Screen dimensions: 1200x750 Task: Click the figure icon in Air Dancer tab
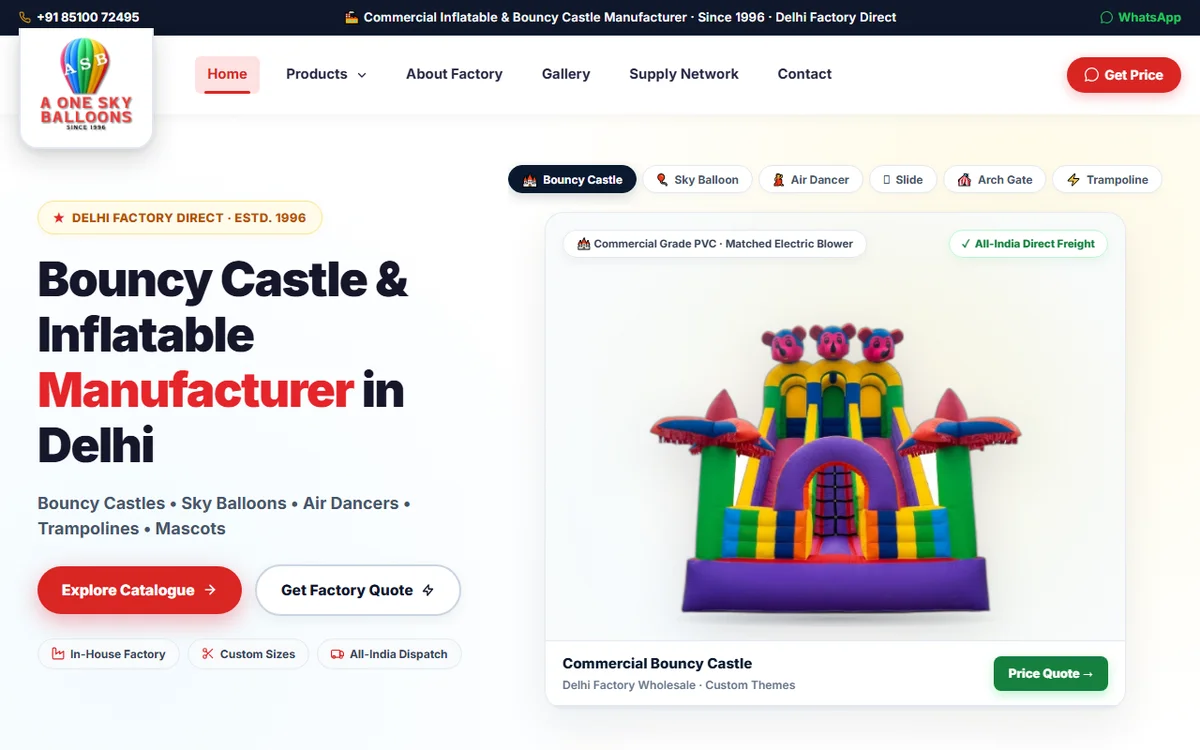(x=779, y=180)
